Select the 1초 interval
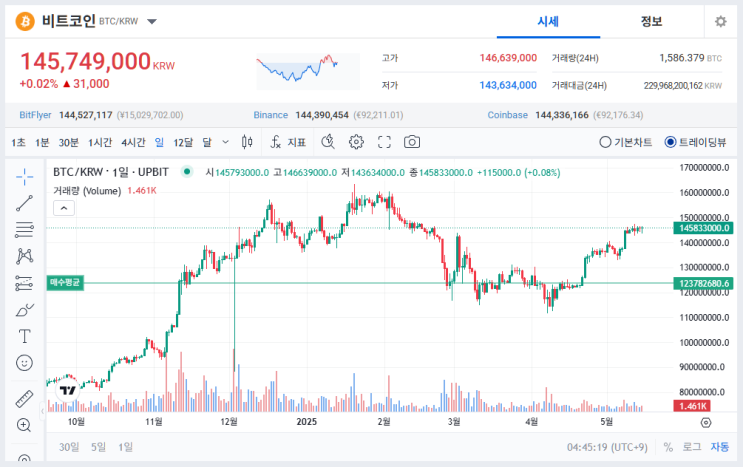 click(18, 142)
